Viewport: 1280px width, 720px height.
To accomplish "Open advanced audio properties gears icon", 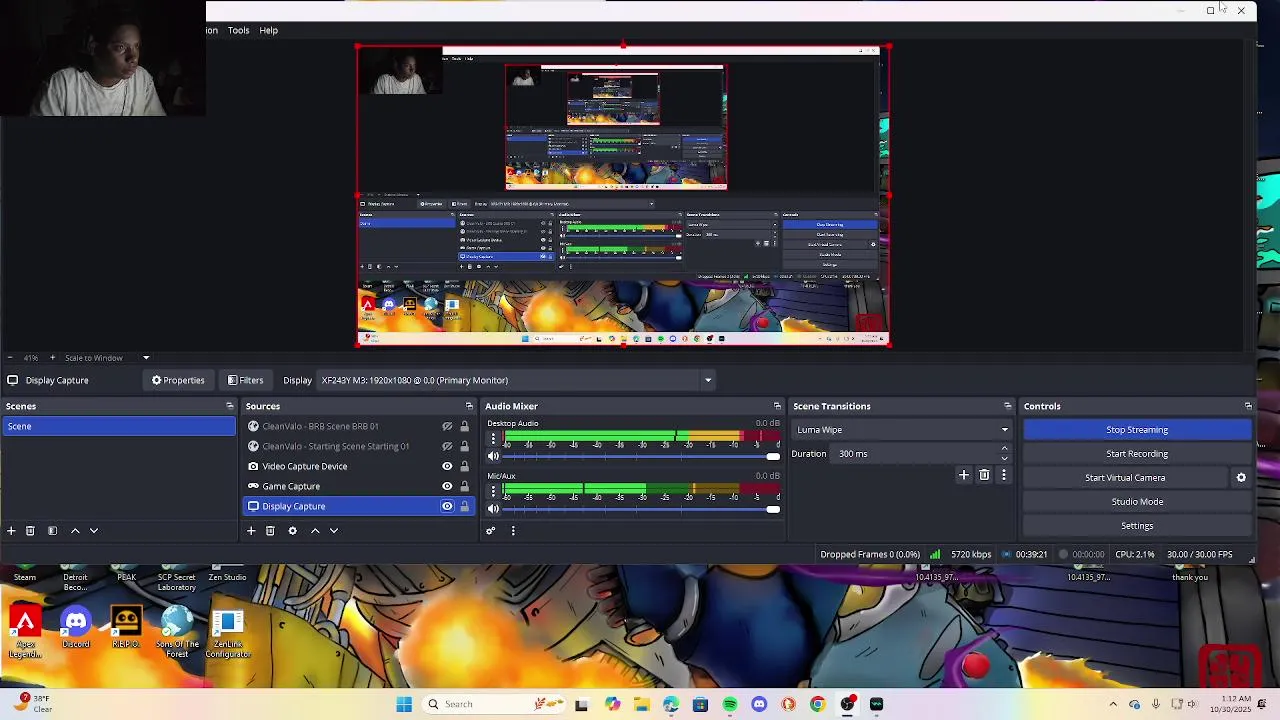I will coord(490,531).
